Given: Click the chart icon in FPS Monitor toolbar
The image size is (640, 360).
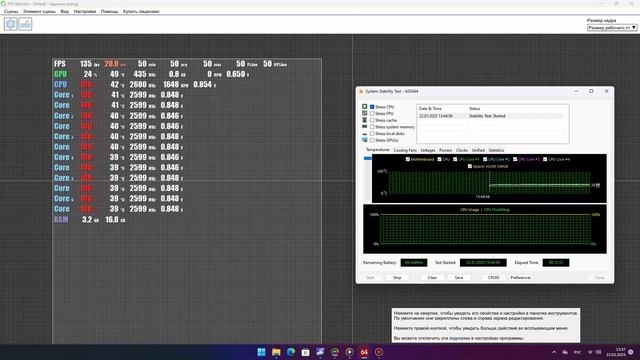Looking at the screenshot, I should 25,24.
